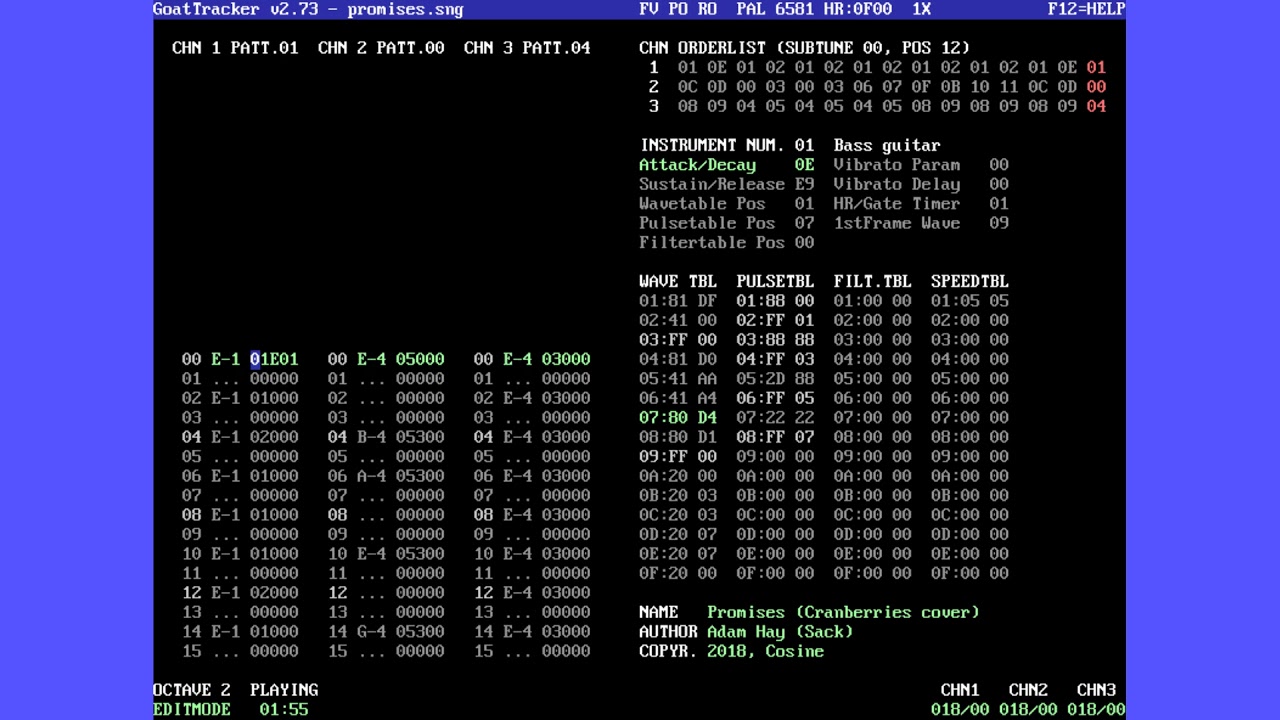1280x720 pixels.
Task: Select the INSTRUMENT NUM. 01 field
Action: 727,145
